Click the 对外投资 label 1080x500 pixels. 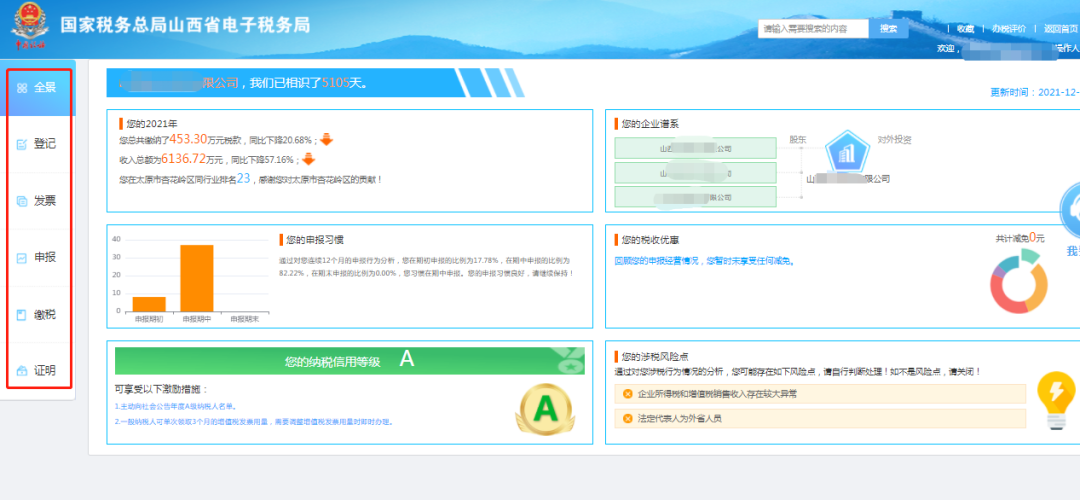click(x=894, y=139)
